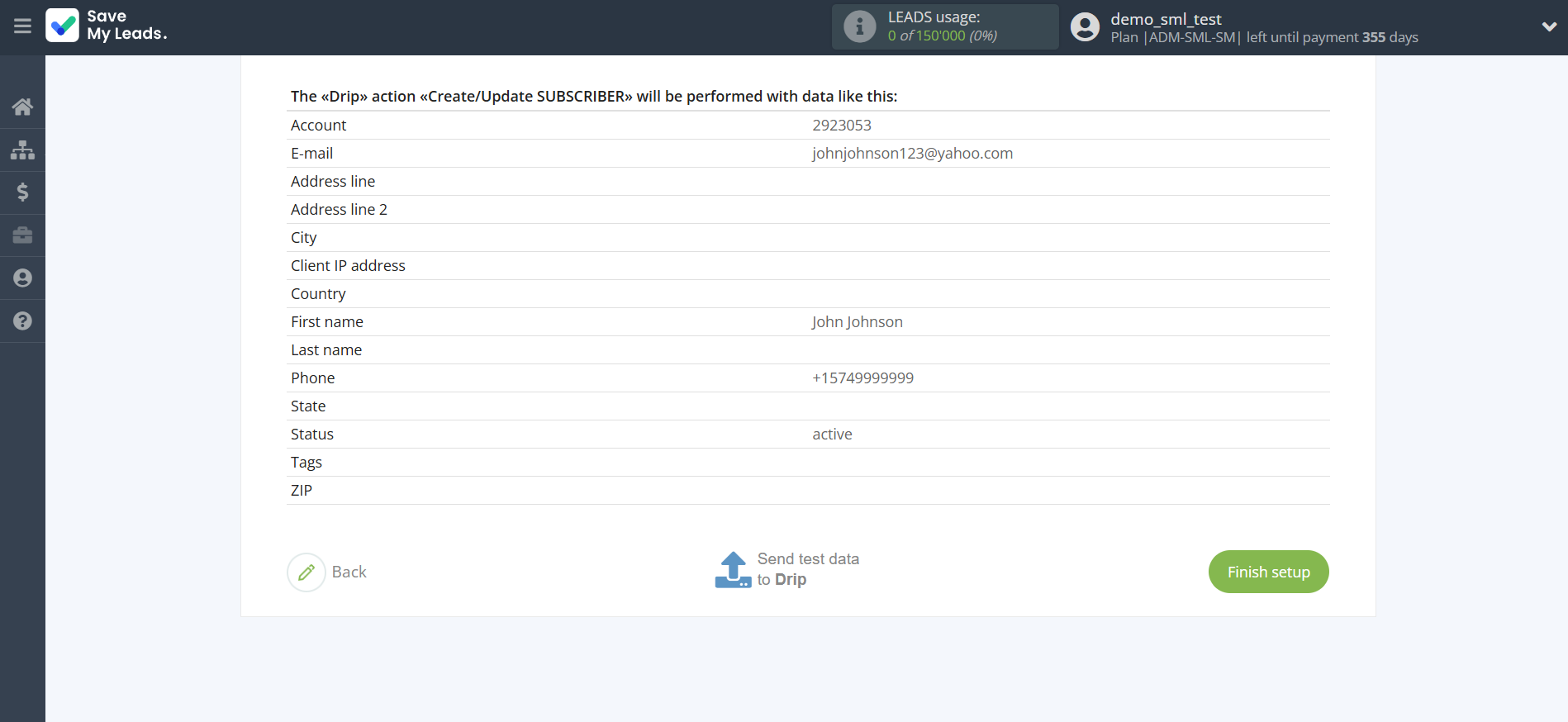
Task: Click the demo_sml_test account name
Action: (1165, 19)
